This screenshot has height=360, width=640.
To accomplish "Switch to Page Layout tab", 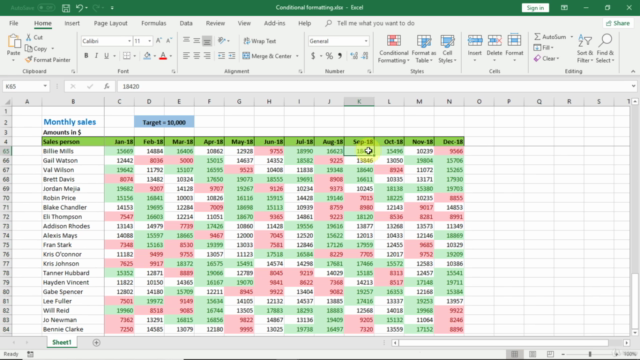I will (x=111, y=23).
